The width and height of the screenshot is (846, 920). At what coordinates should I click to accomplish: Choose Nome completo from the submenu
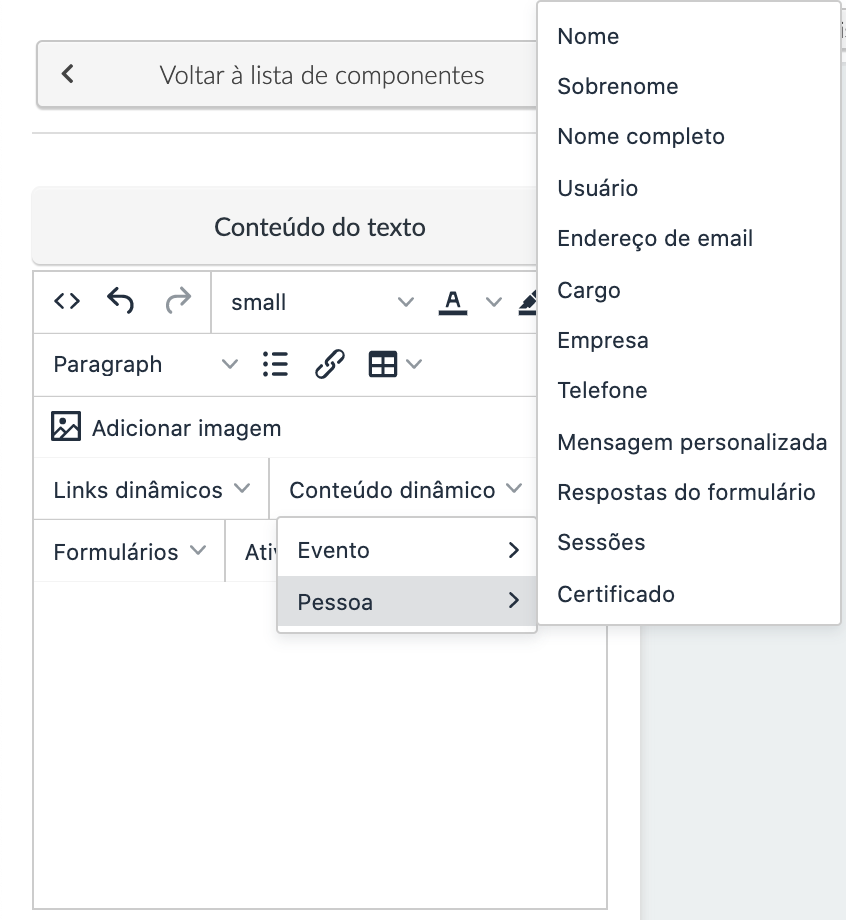coord(689,137)
